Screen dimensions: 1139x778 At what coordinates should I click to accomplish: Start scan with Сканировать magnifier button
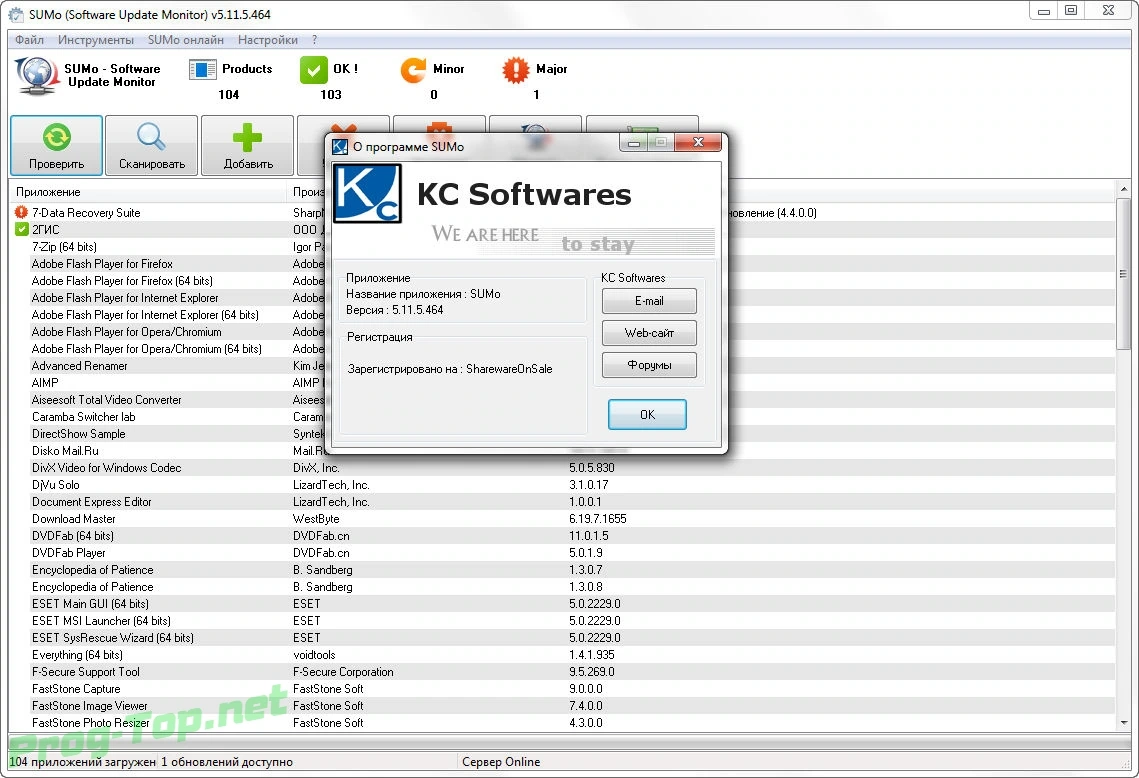[151, 145]
